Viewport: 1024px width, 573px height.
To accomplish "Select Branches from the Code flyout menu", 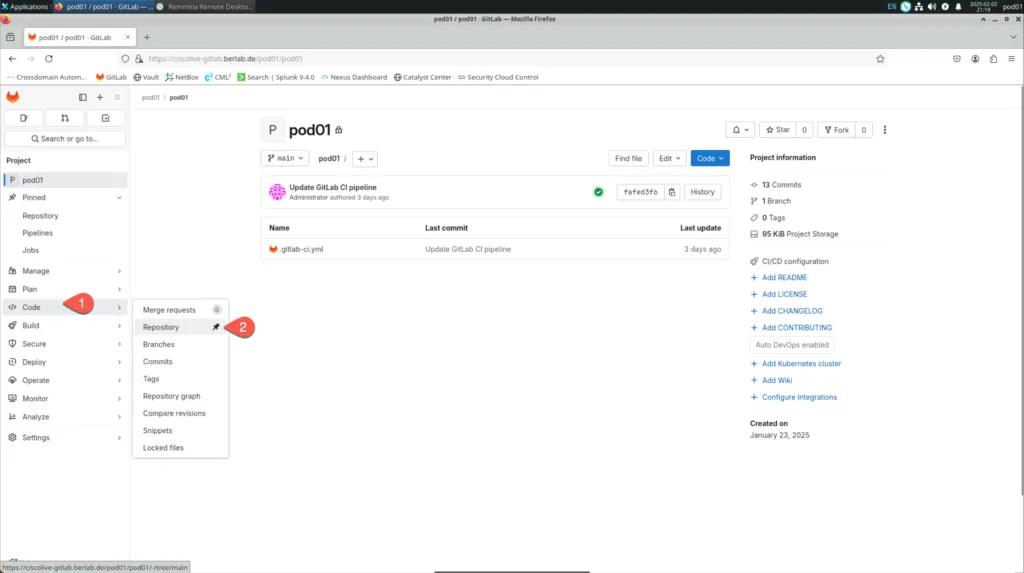I will (159, 344).
